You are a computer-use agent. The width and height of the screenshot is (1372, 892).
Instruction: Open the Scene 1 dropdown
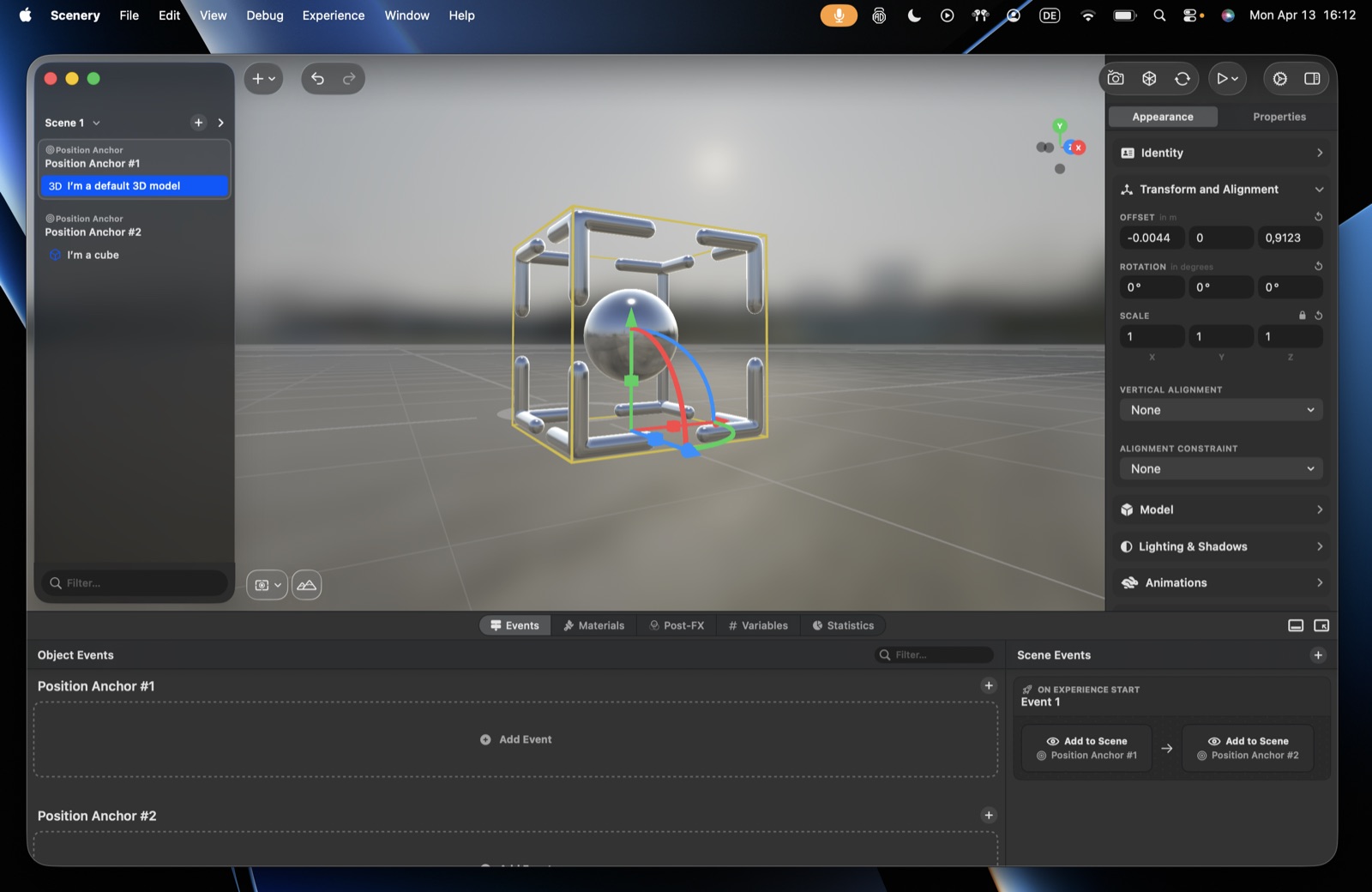(73, 123)
